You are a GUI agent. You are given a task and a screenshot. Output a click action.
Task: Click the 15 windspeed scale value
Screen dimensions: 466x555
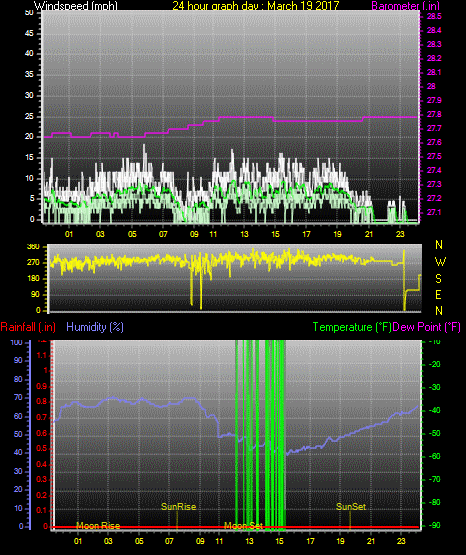(29, 157)
